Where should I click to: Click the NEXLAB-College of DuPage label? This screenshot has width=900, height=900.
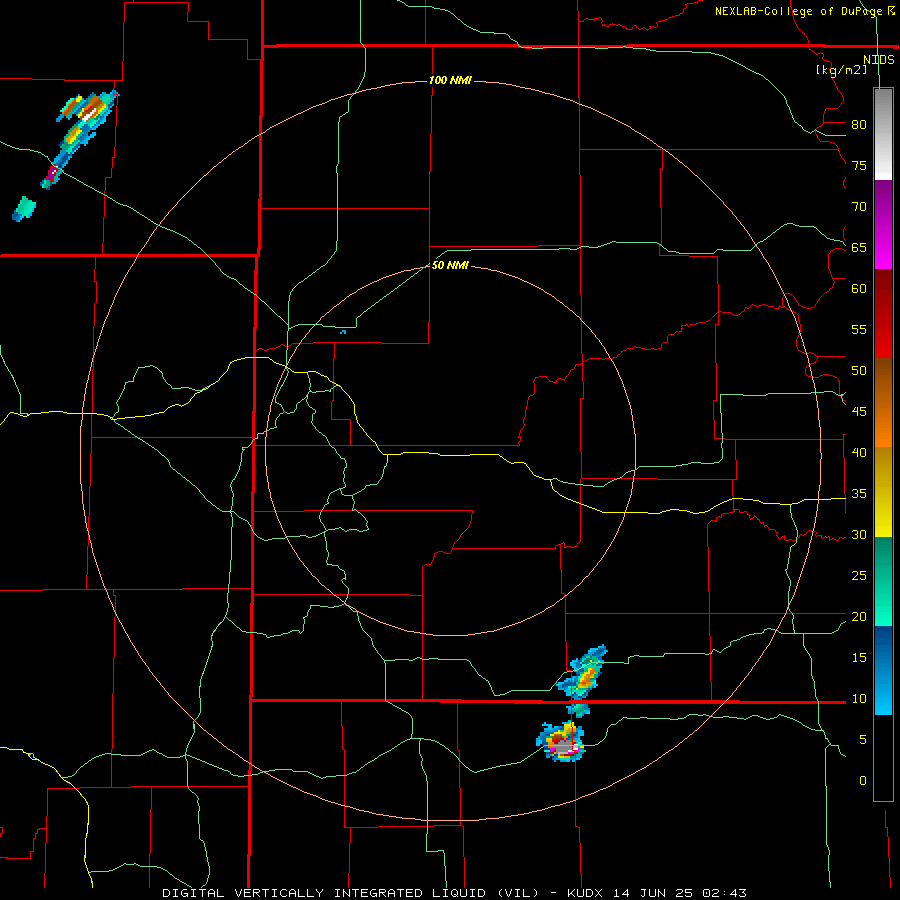(x=798, y=11)
